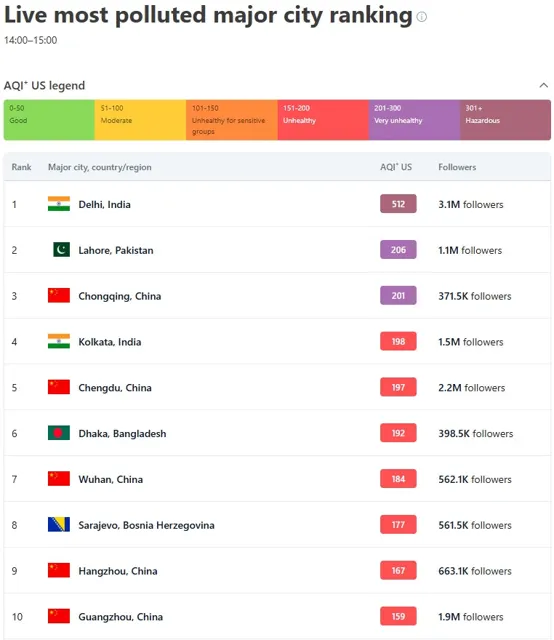Screen dimensions: 554x640
Task: Open the Chongqing, China city link
Action: [x=120, y=296]
